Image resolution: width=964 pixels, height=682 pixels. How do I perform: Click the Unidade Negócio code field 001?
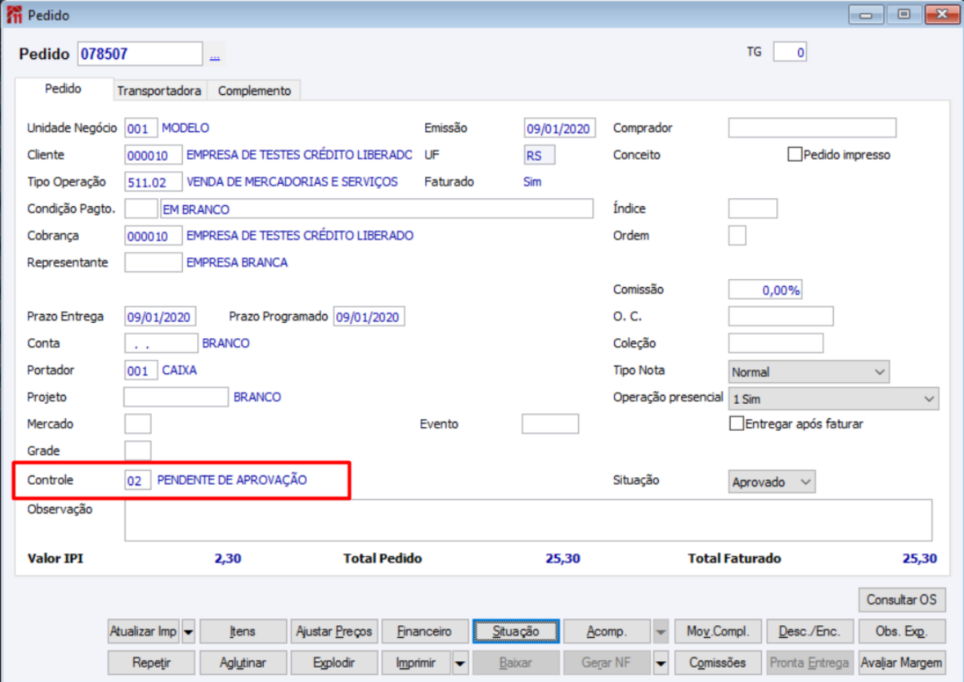click(141, 129)
